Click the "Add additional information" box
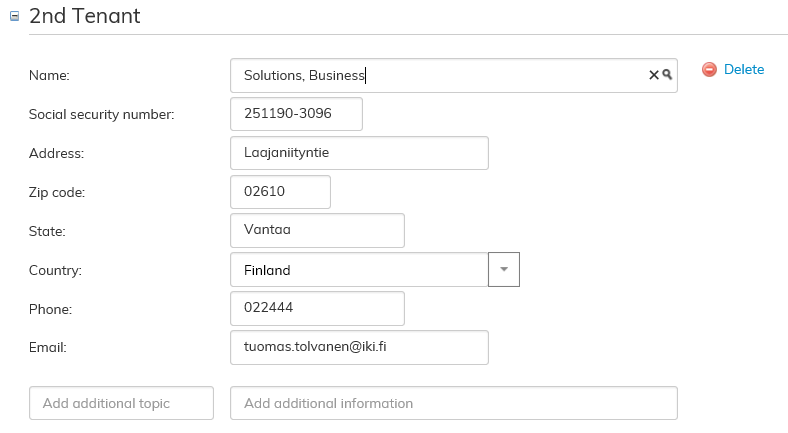 click(454, 404)
